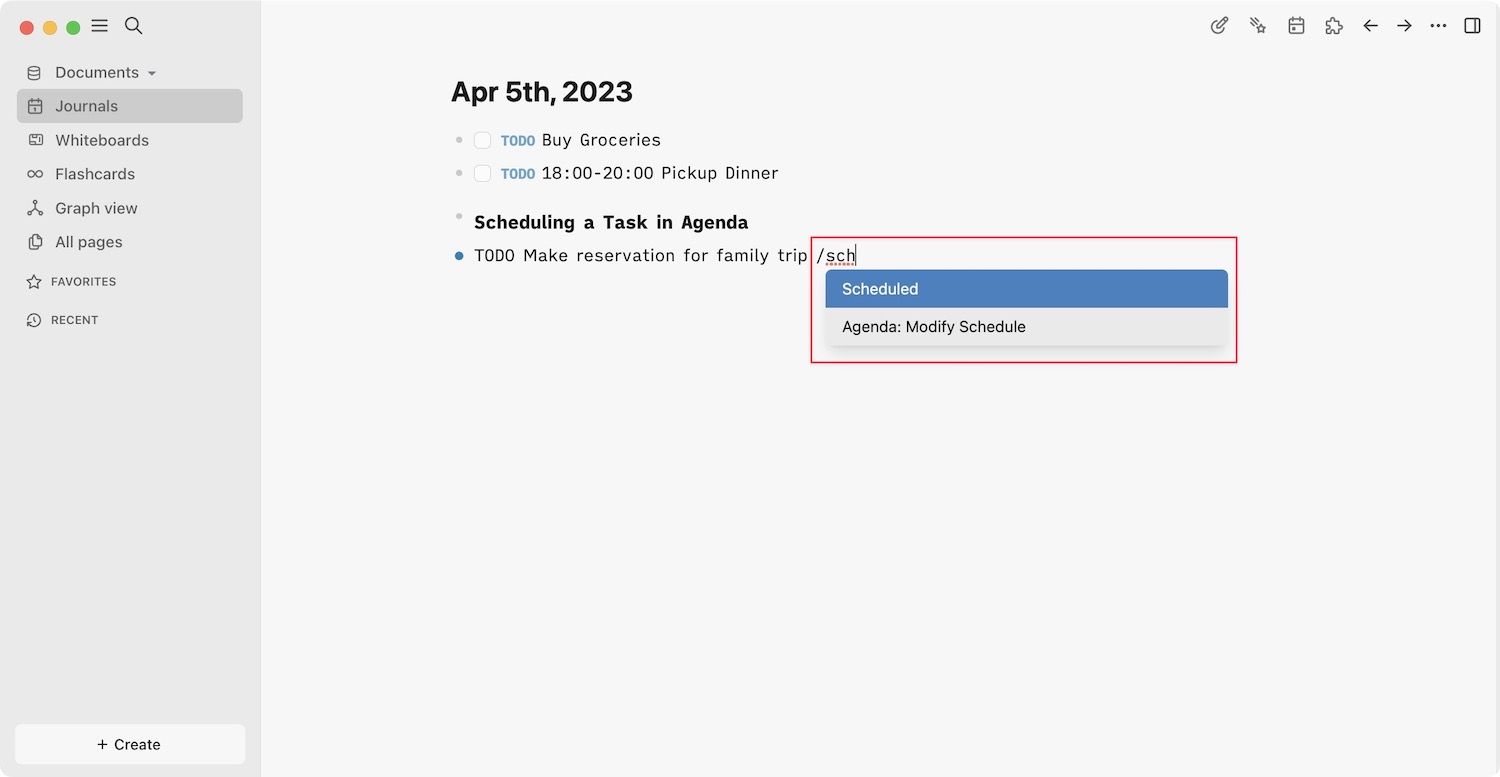Click the shooting star toolbar icon

point(1258,26)
